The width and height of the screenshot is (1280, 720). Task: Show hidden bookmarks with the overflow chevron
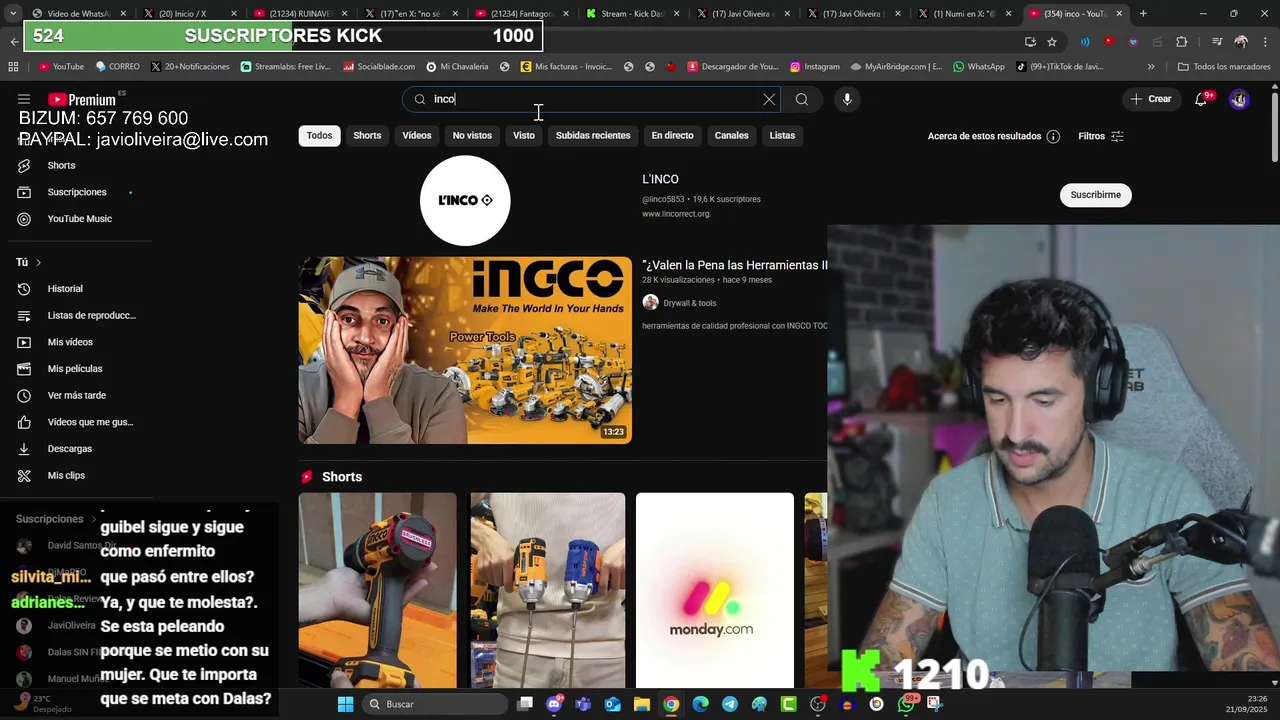(1151, 67)
